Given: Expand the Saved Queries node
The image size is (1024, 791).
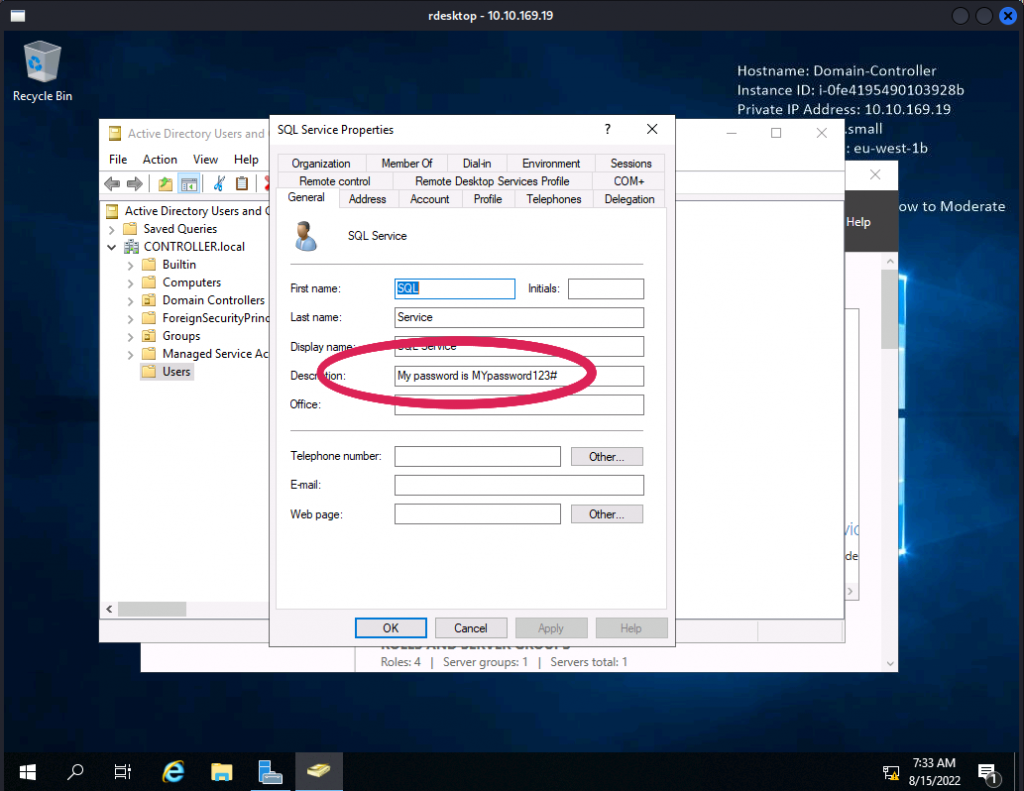Looking at the screenshot, I should coord(112,229).
